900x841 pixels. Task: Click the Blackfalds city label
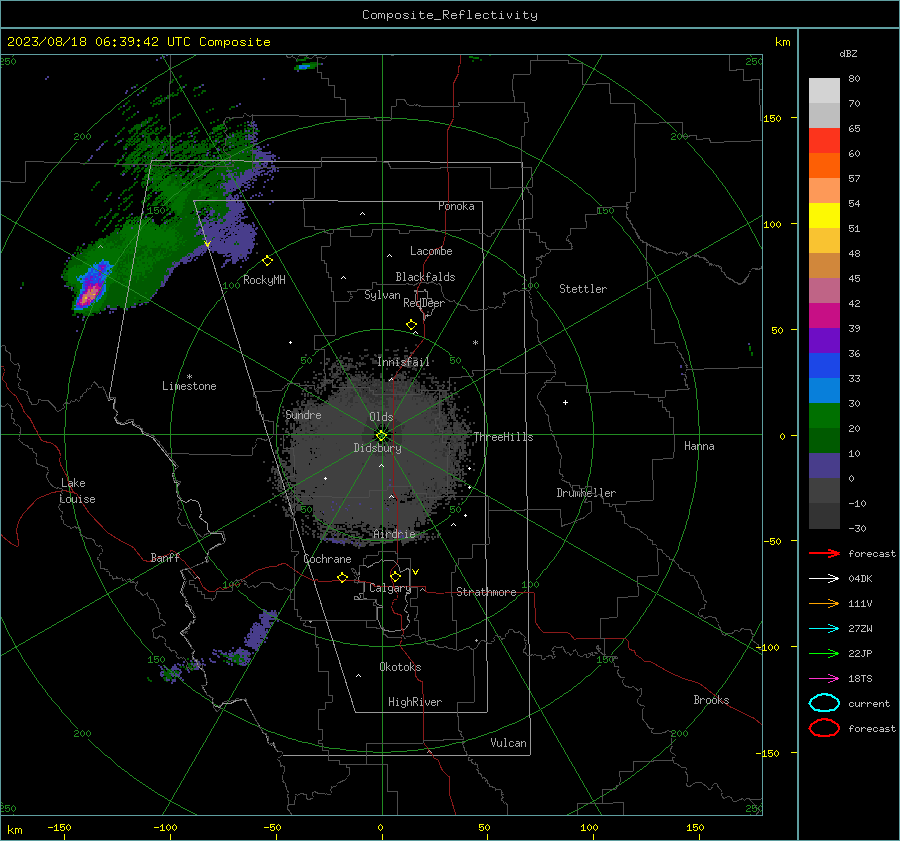[425, 277]
